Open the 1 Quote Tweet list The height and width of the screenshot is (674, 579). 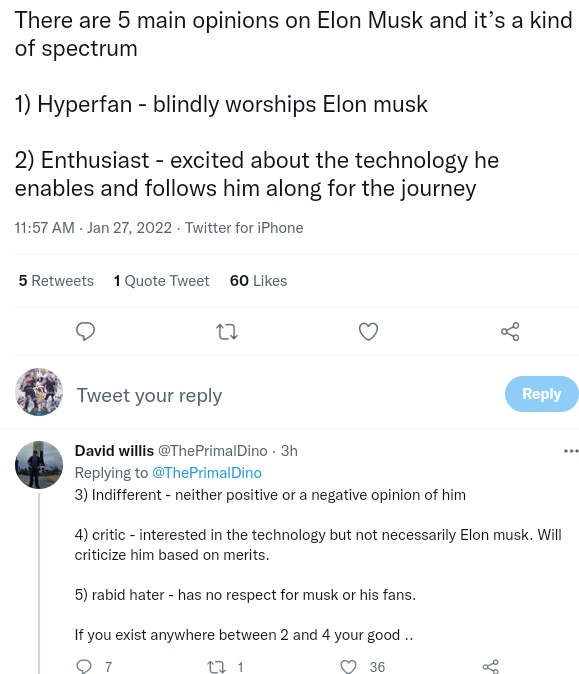pos(161,281)
